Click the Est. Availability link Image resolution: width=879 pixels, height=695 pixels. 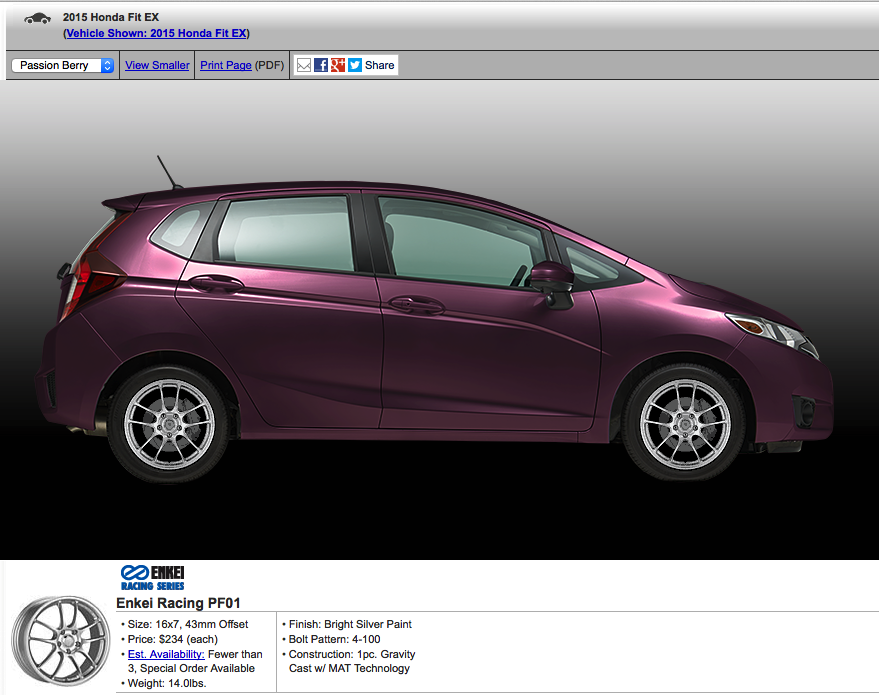click(x=166, y=654)
